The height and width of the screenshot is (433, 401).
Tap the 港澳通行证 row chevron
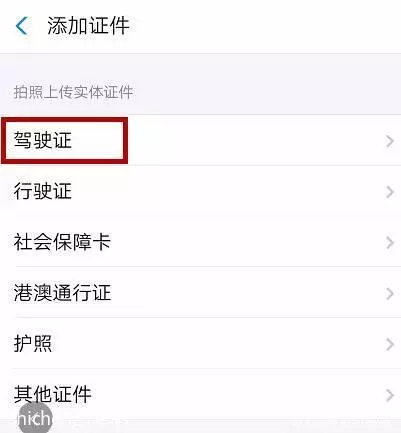(x=390, y=294)
